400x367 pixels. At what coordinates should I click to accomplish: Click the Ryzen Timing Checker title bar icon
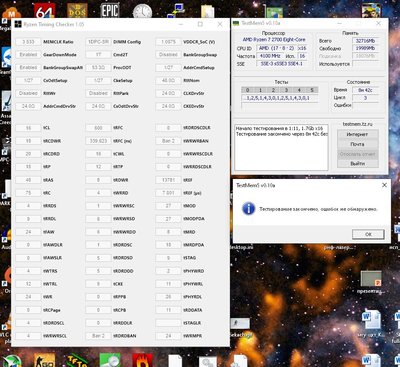coord(18,24)
